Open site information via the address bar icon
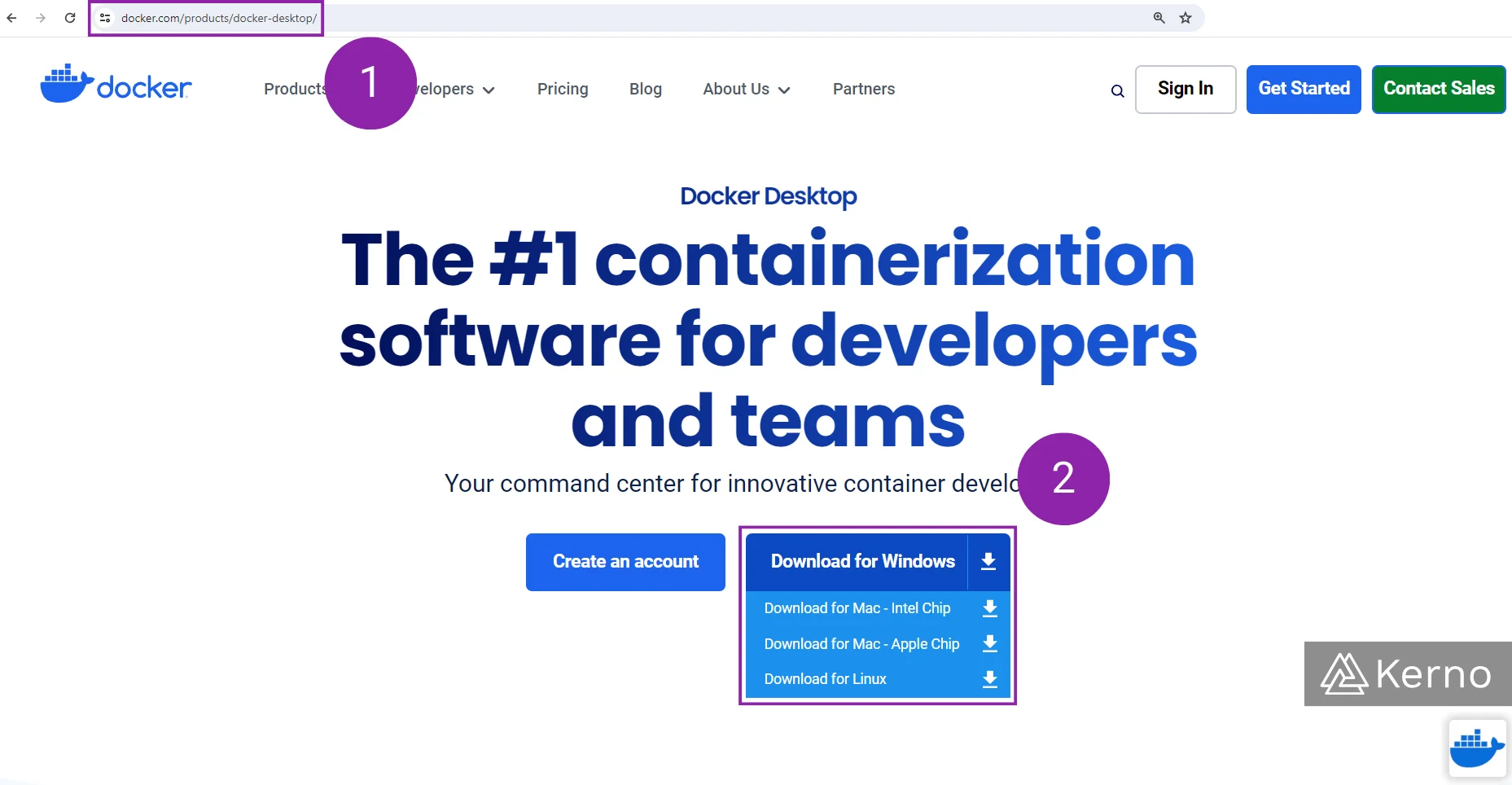Image resolution: width=1512 pixels, height=785 pixels. (105, 17)
